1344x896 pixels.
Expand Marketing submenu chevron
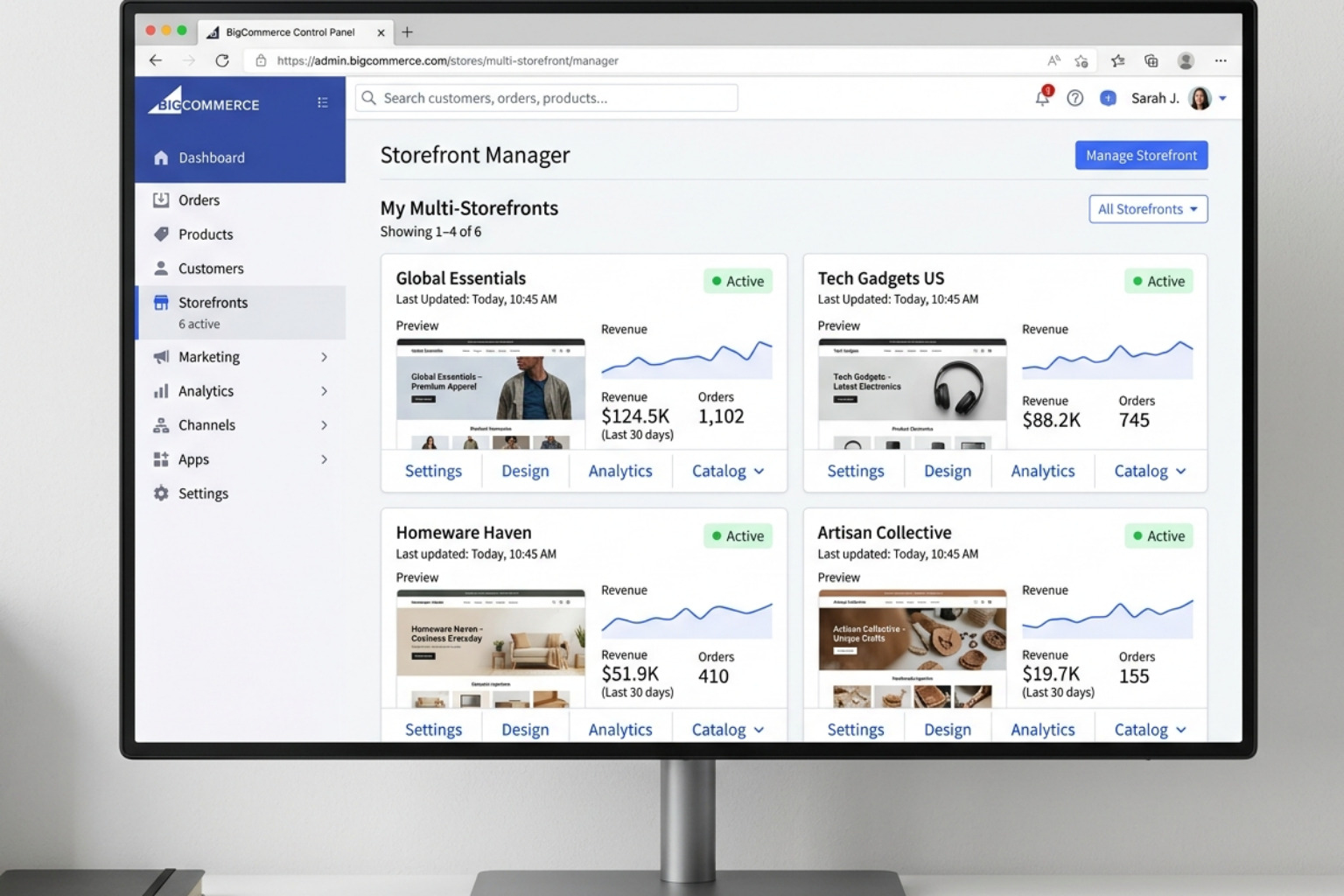point(324,357)
